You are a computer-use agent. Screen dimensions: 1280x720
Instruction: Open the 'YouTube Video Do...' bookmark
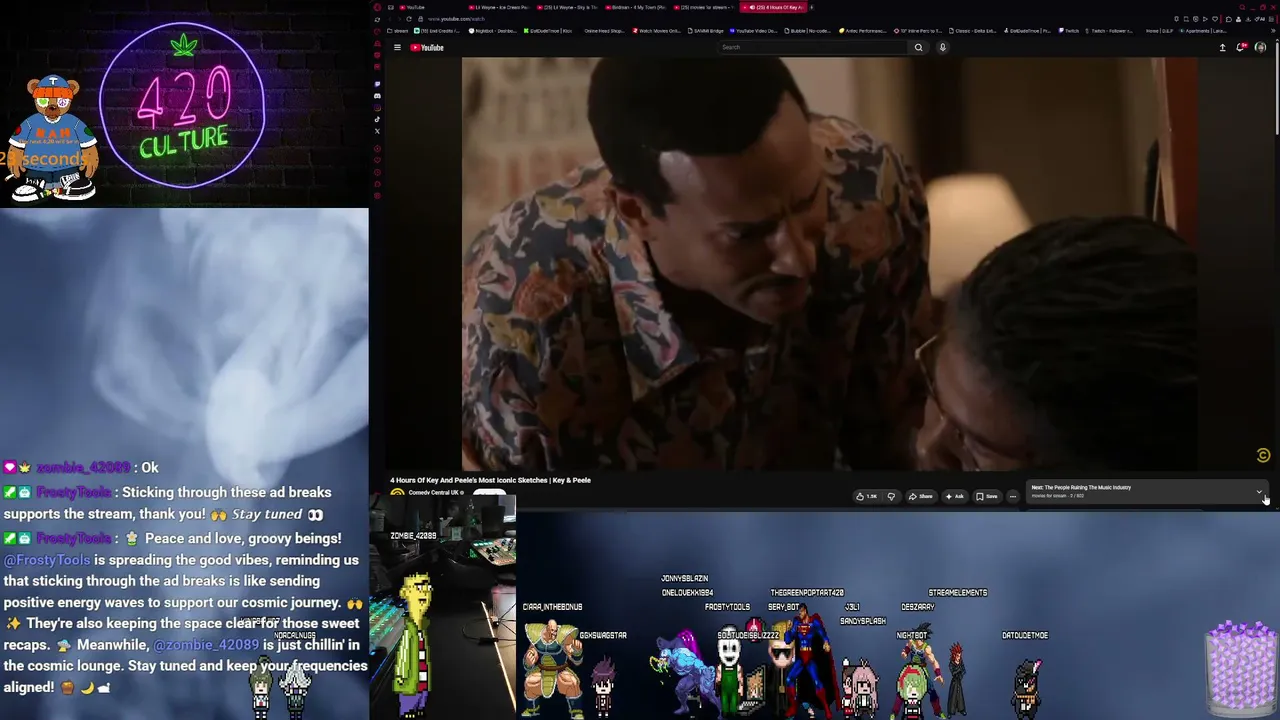[x=755, y=31]
